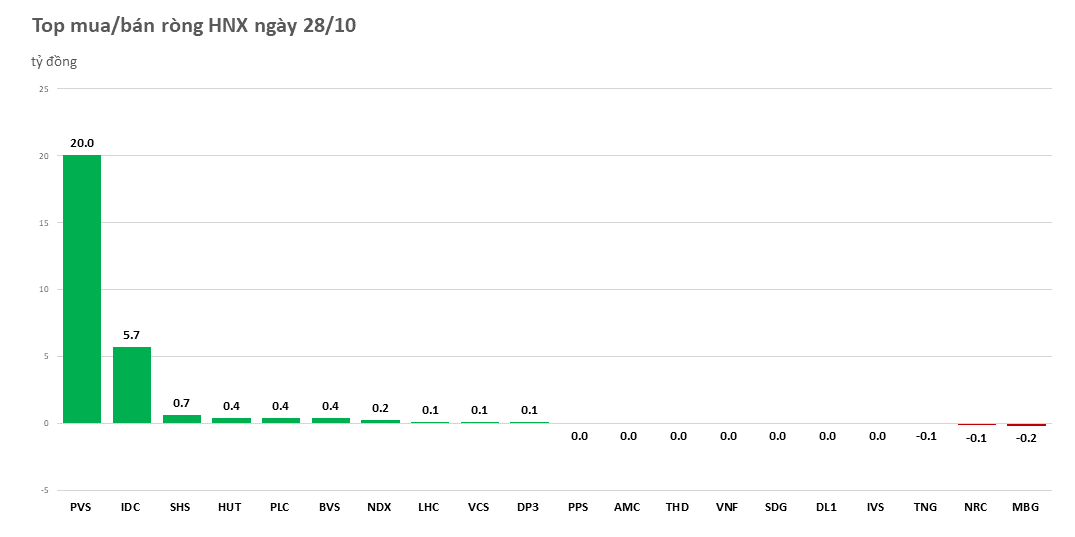Select the TNG axis label
The width and height of the screenshot is (1075, 537).
(925, 507)
